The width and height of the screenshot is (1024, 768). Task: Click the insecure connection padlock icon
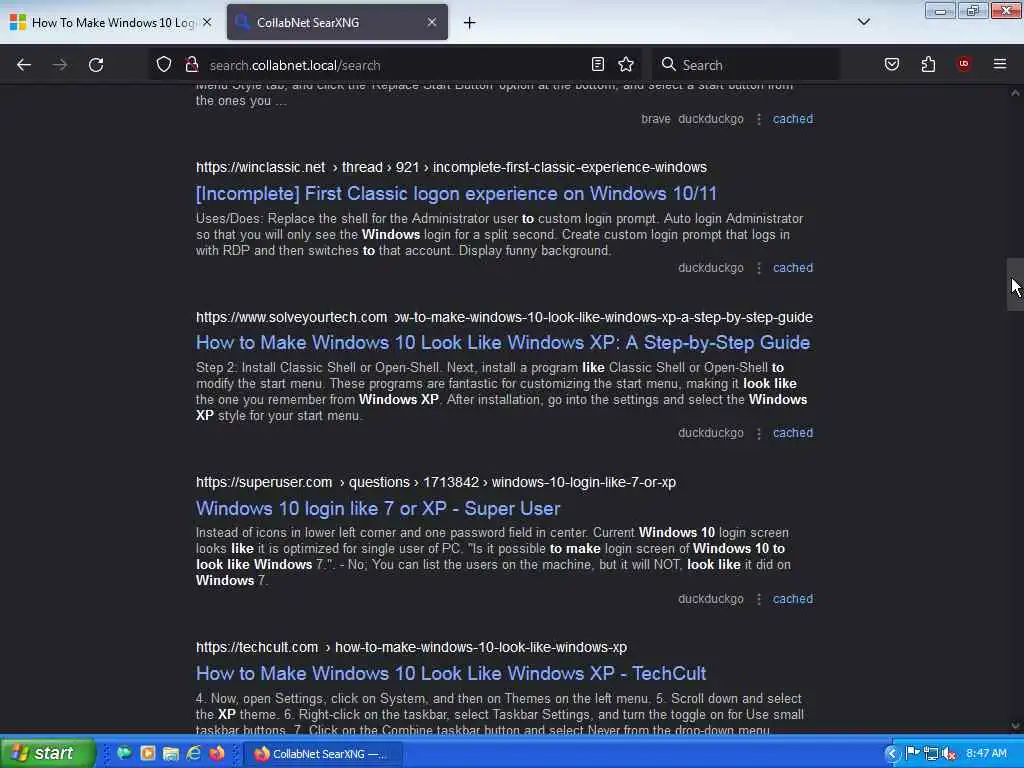[x=191, y=65]
